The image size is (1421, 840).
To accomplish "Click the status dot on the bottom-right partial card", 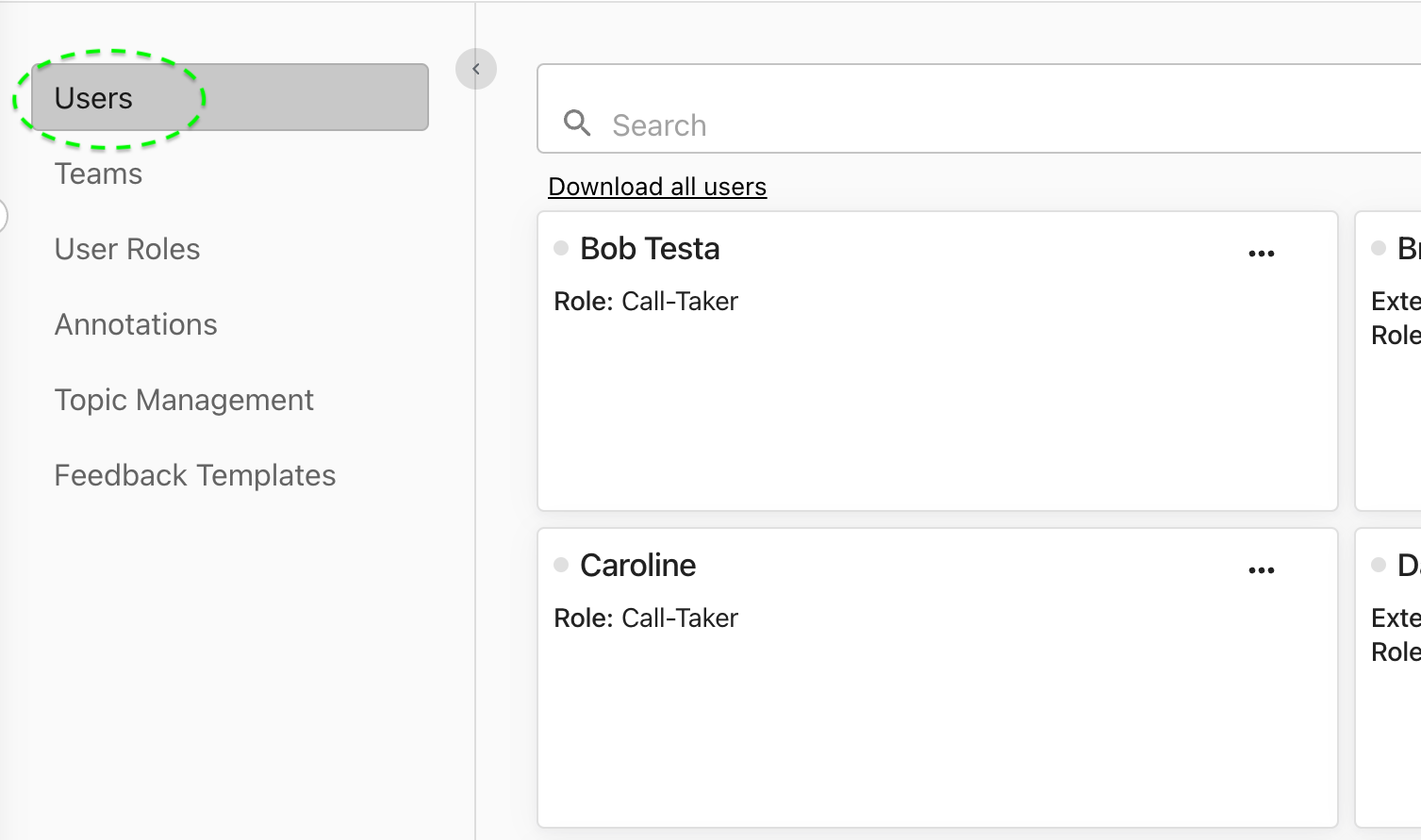I will [1379, 565].
